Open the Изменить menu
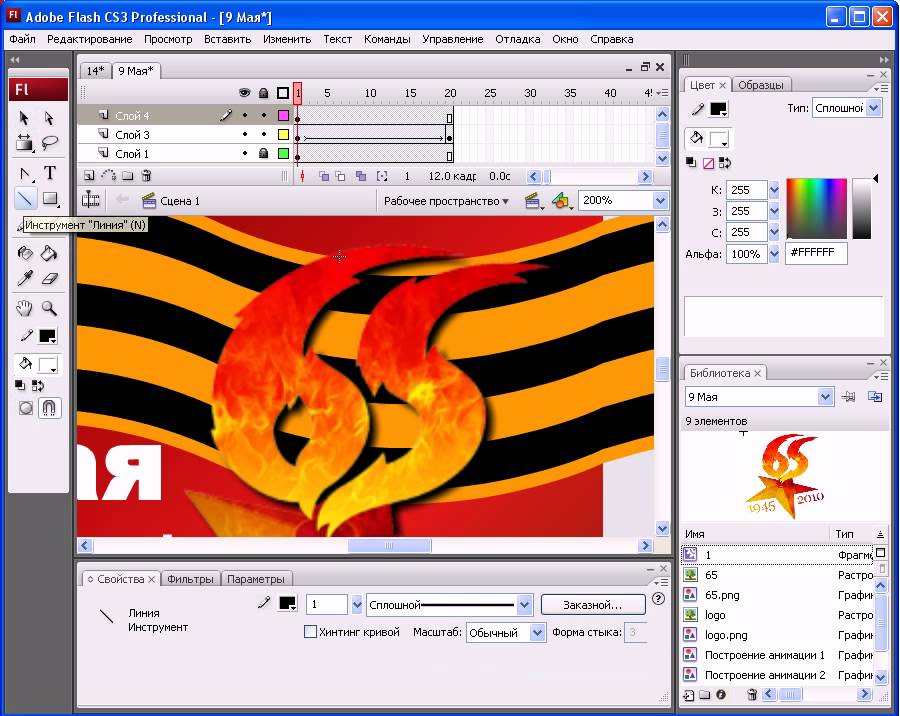900x716 pixels. tap(287, 39)
